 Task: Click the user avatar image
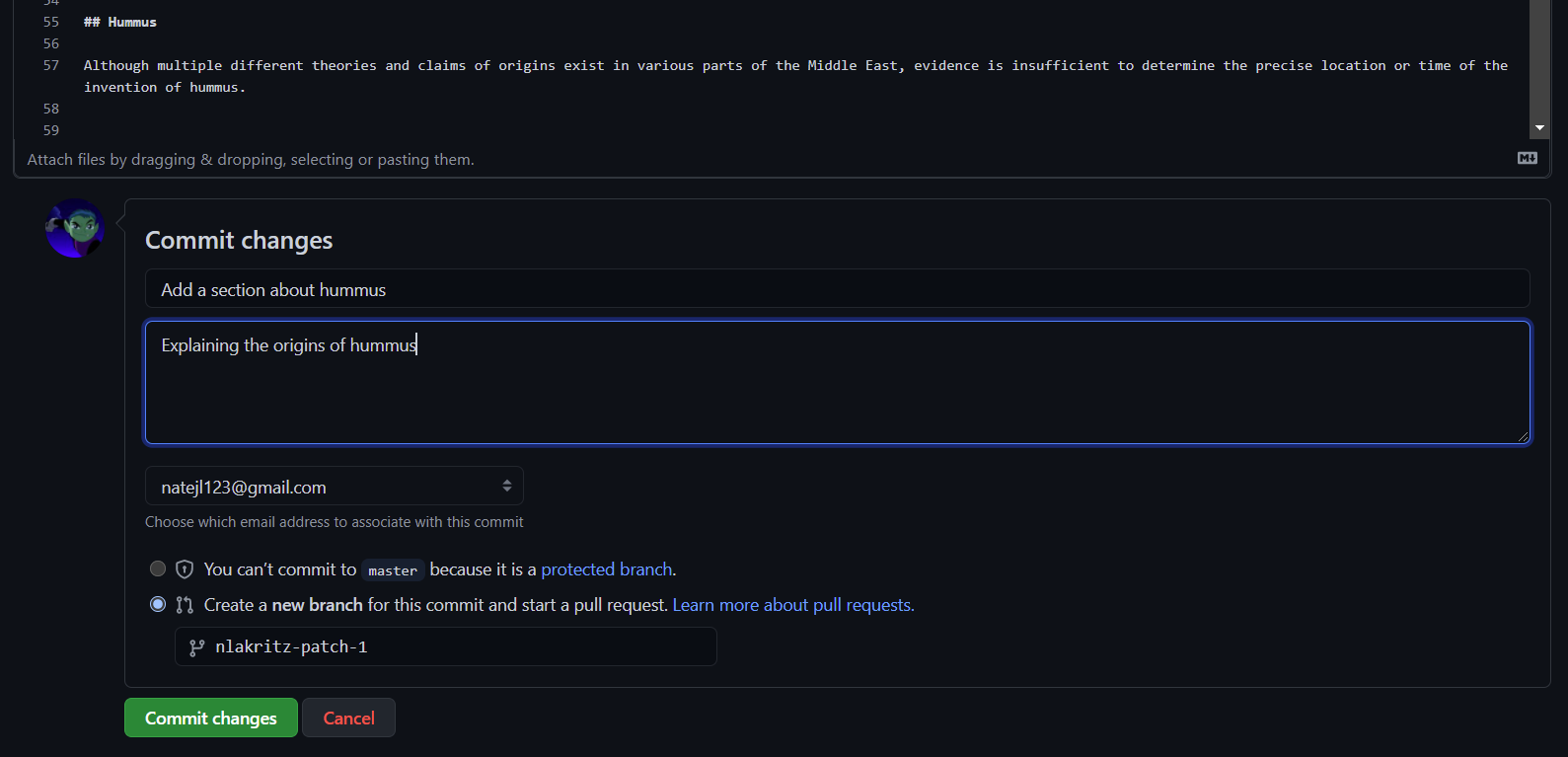[75, 229]
